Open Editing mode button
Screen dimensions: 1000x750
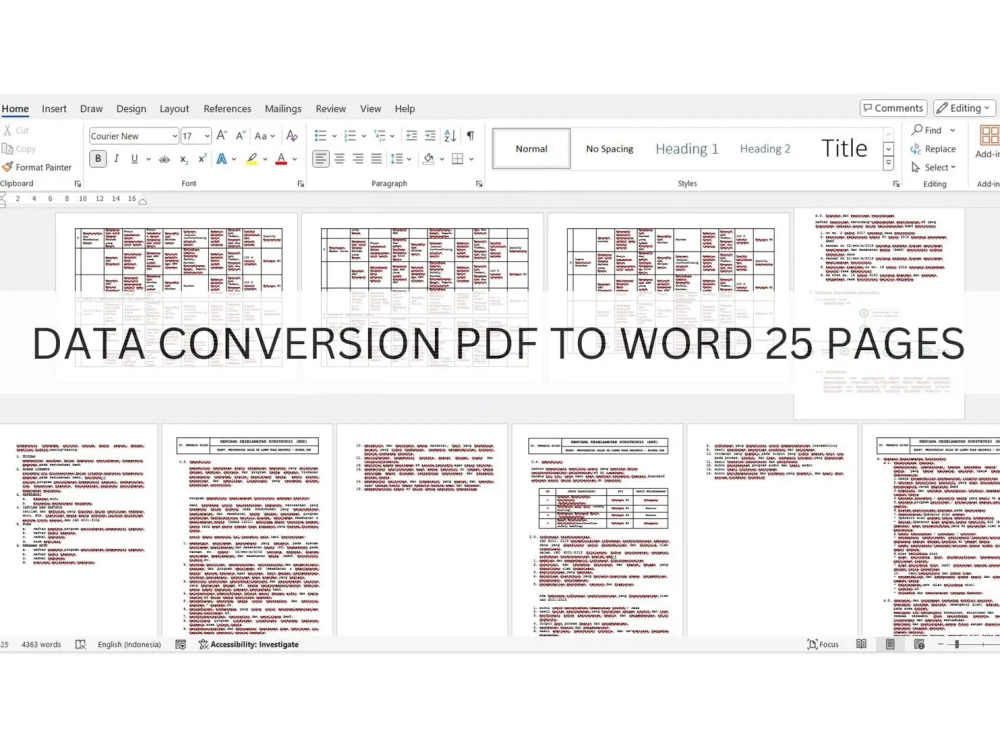coord(964,108)
